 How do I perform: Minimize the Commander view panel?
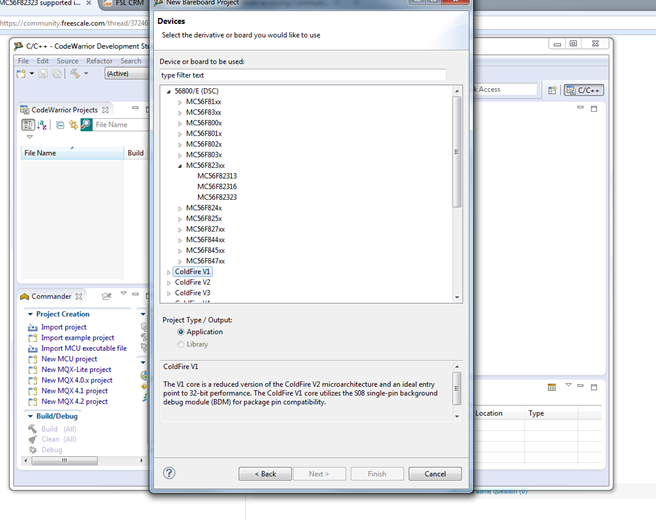(x=135, y=294)
